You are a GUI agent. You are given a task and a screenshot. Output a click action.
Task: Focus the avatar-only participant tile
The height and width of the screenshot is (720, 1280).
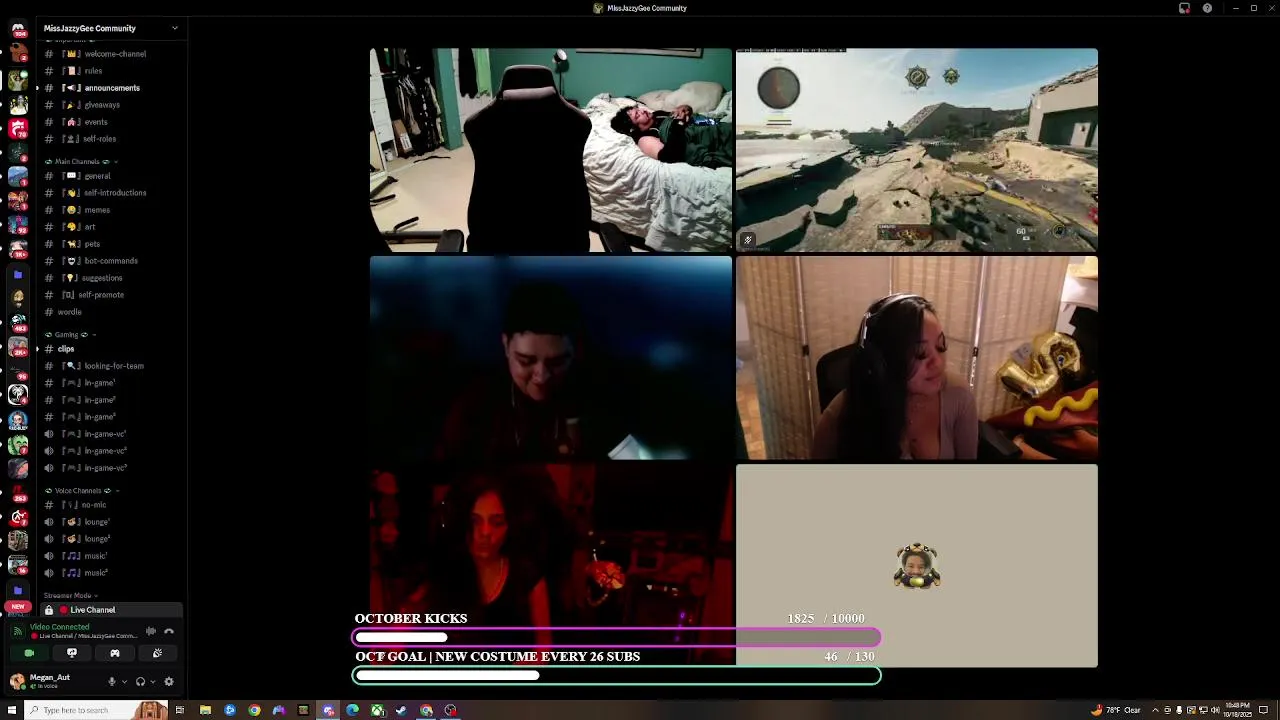(x=917, y=565)
